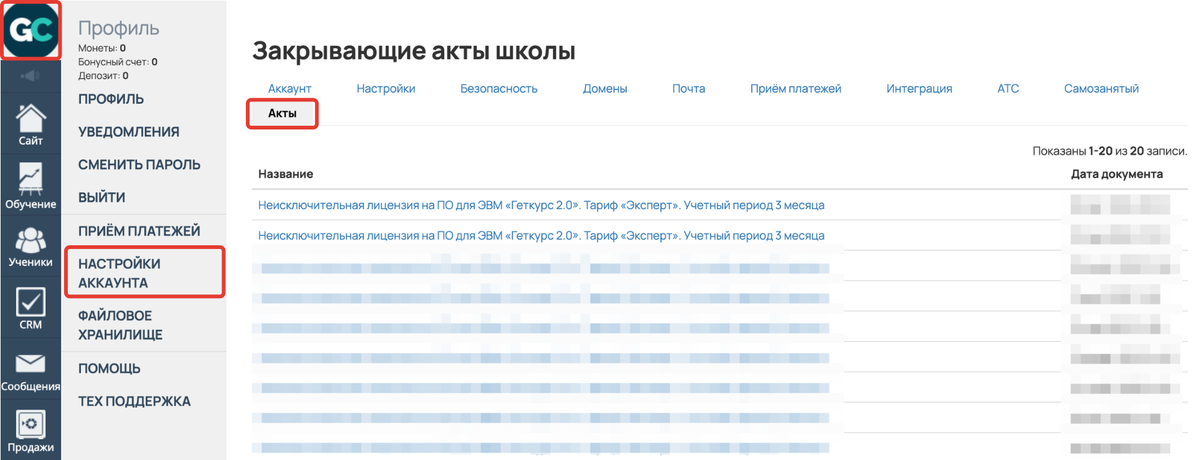Open НАСТРОЙКИ АККАУНТА menu item
Screen dimensions: 1199x460
pyautogui.click(x=119, y=274)
